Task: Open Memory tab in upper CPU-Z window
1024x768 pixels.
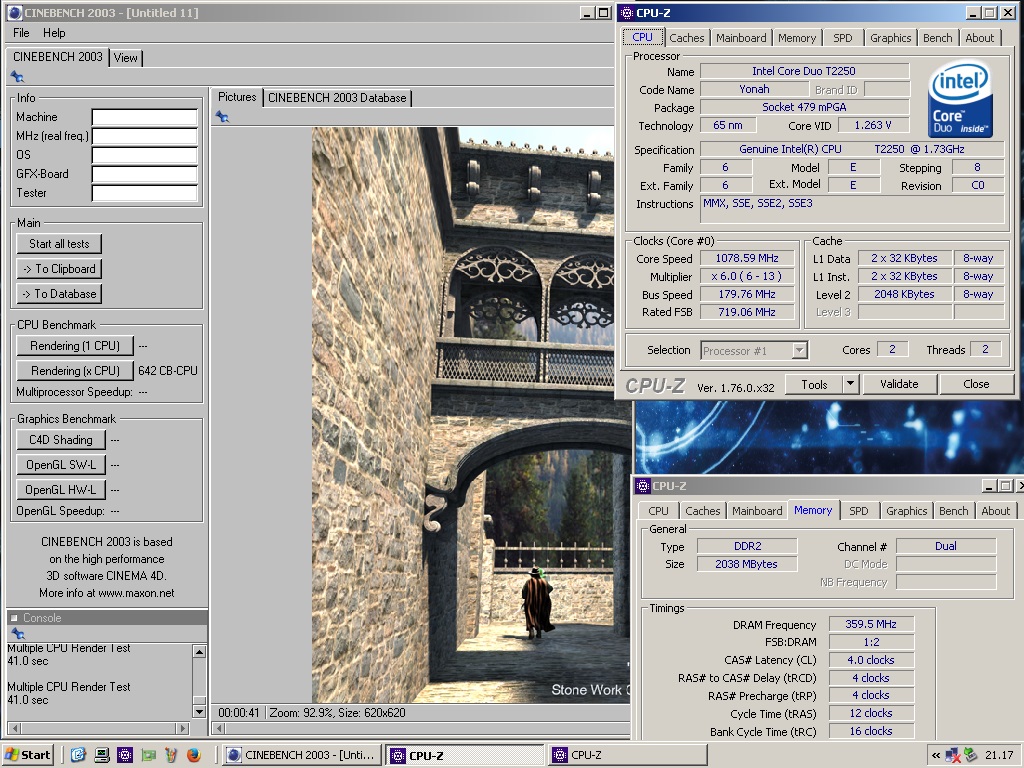Action: click(x=797, y=38)
